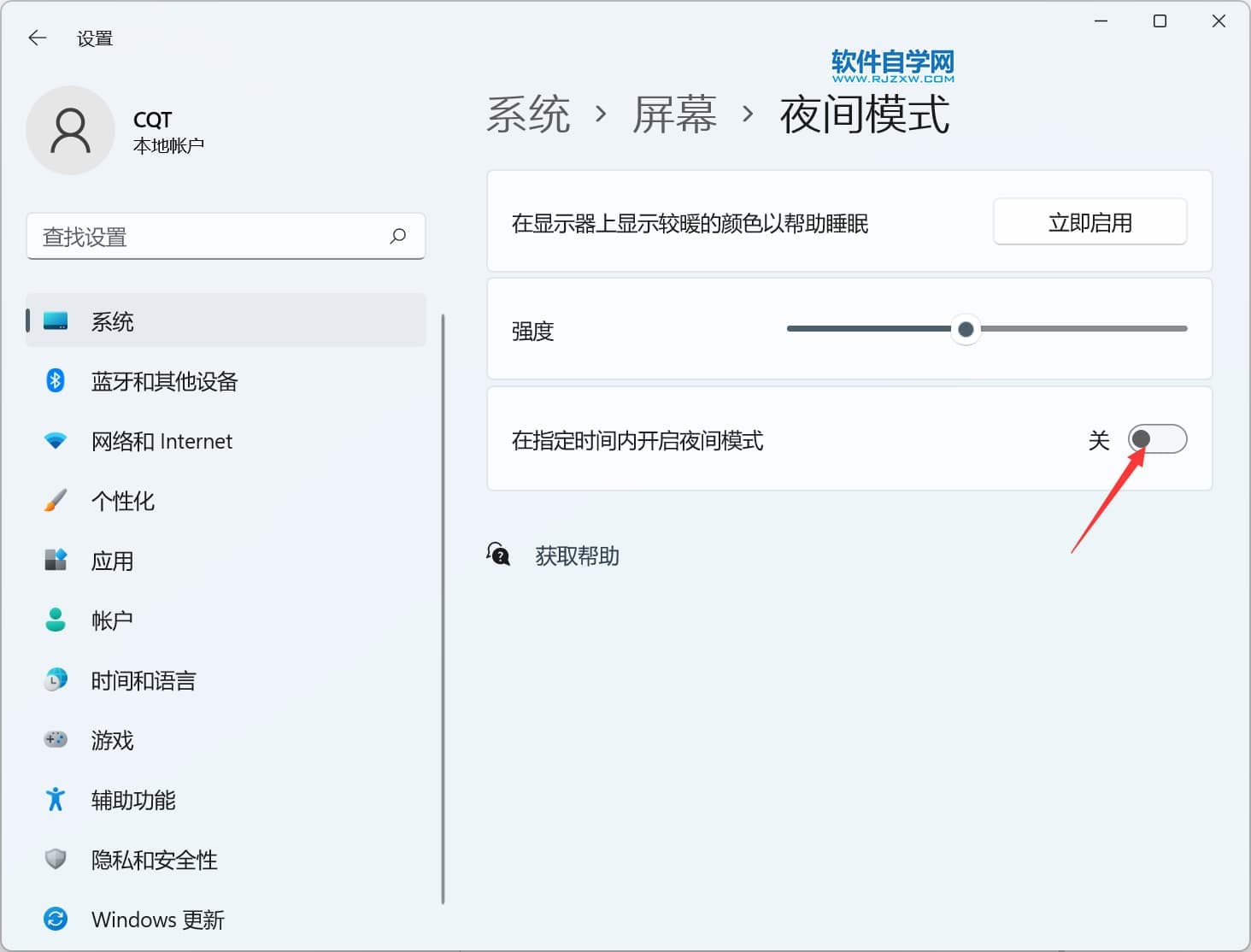Screen dimensions: 1251x952
Task: Open Network and Internet settings
Action: [x=162, y=441]
